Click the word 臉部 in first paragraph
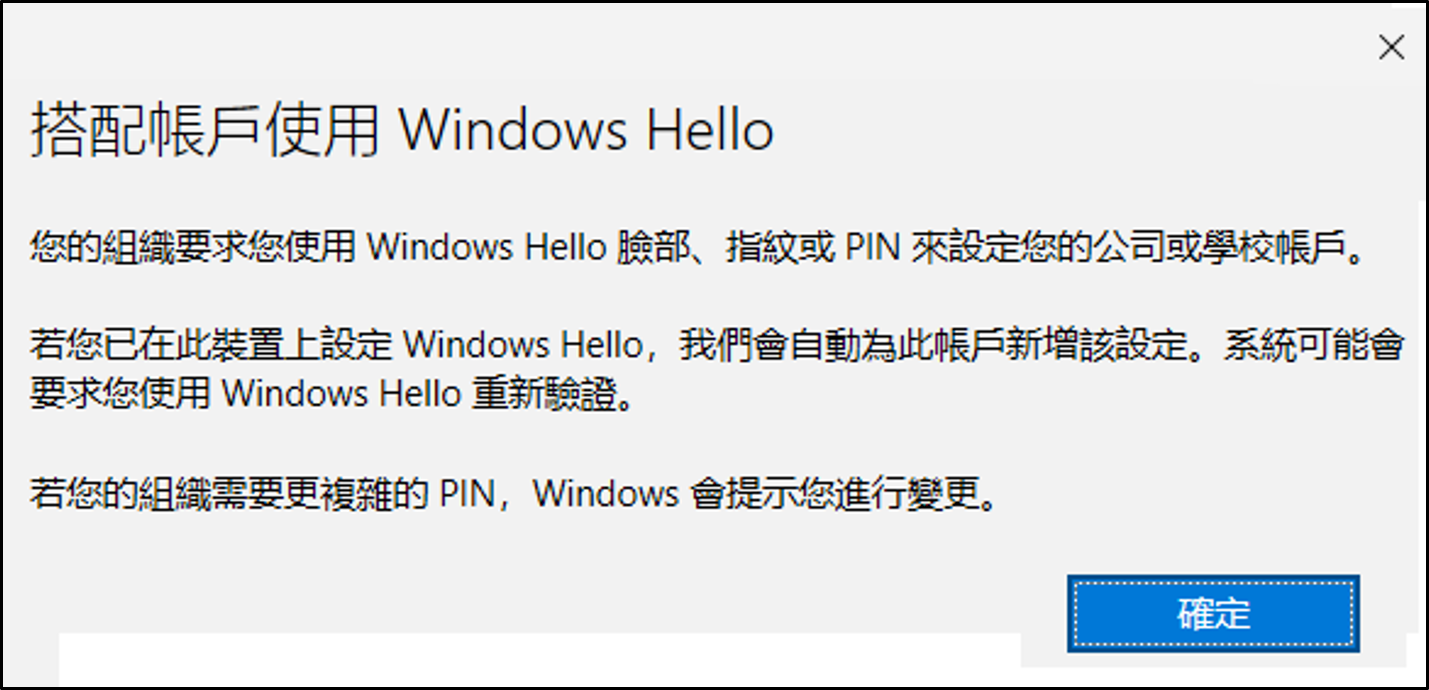The height and width of the screenshot is (690, 1429). 643,246
